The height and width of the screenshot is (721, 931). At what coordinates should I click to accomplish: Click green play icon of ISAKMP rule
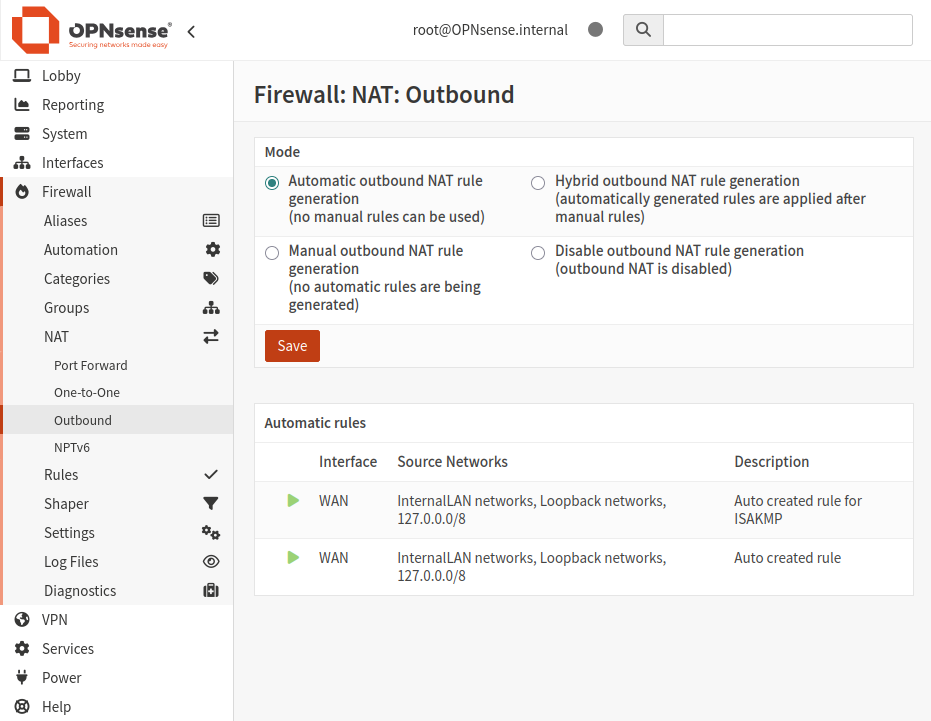293,500
